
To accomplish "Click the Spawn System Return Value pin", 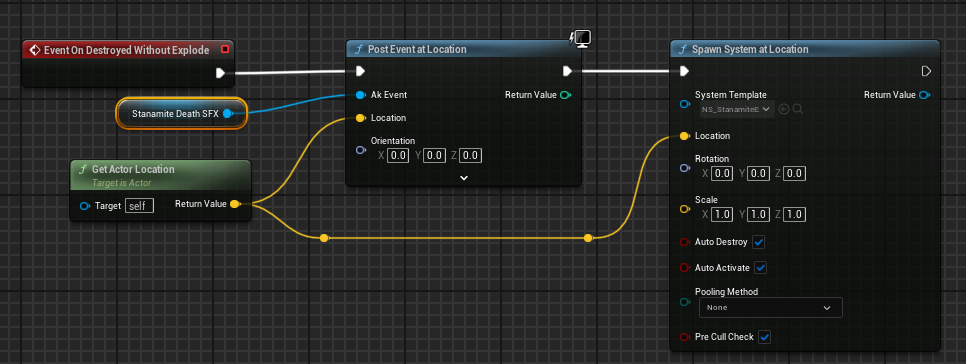I will pos(924,95).
